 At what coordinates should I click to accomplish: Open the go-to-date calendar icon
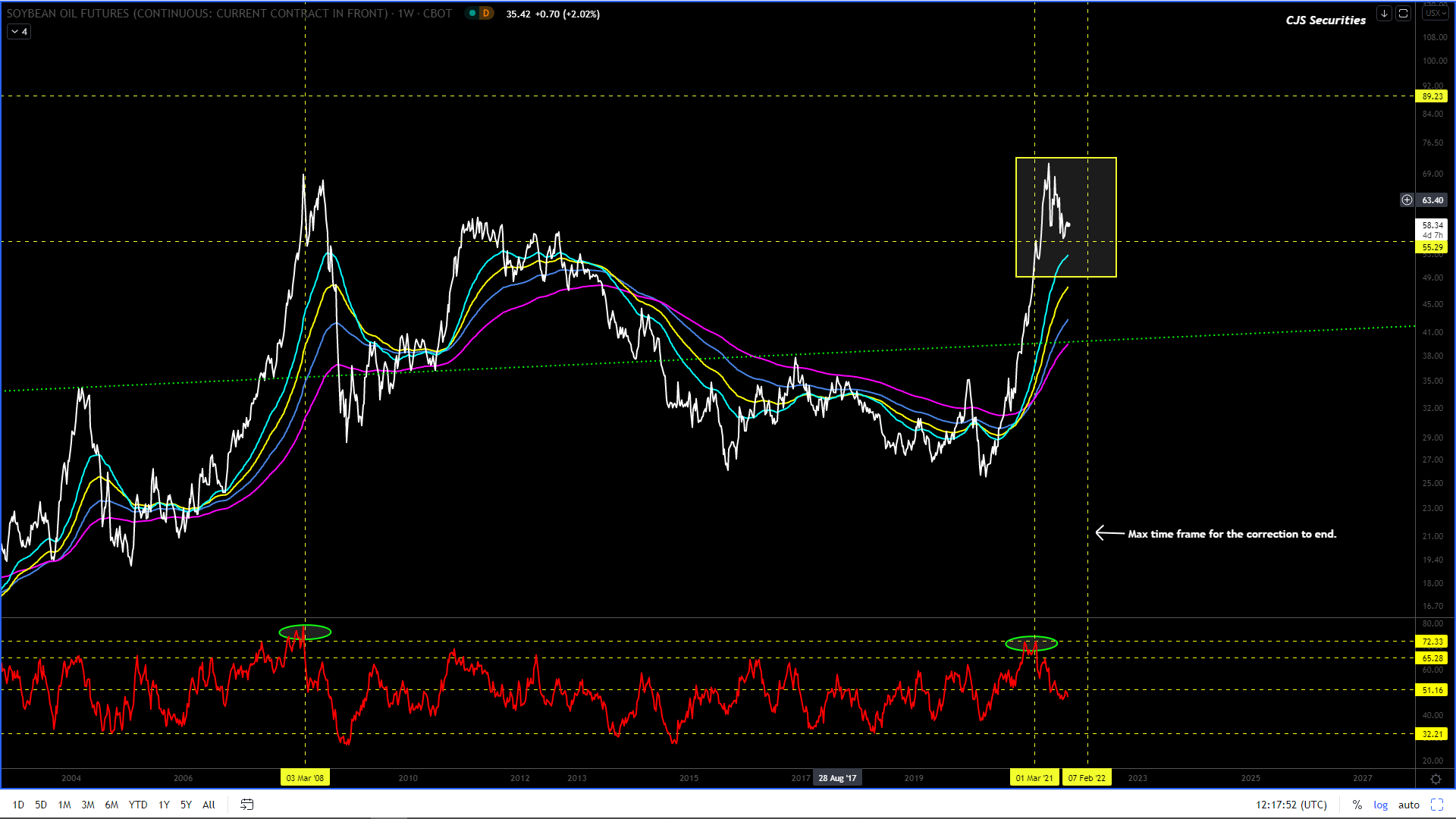[246, 805]
